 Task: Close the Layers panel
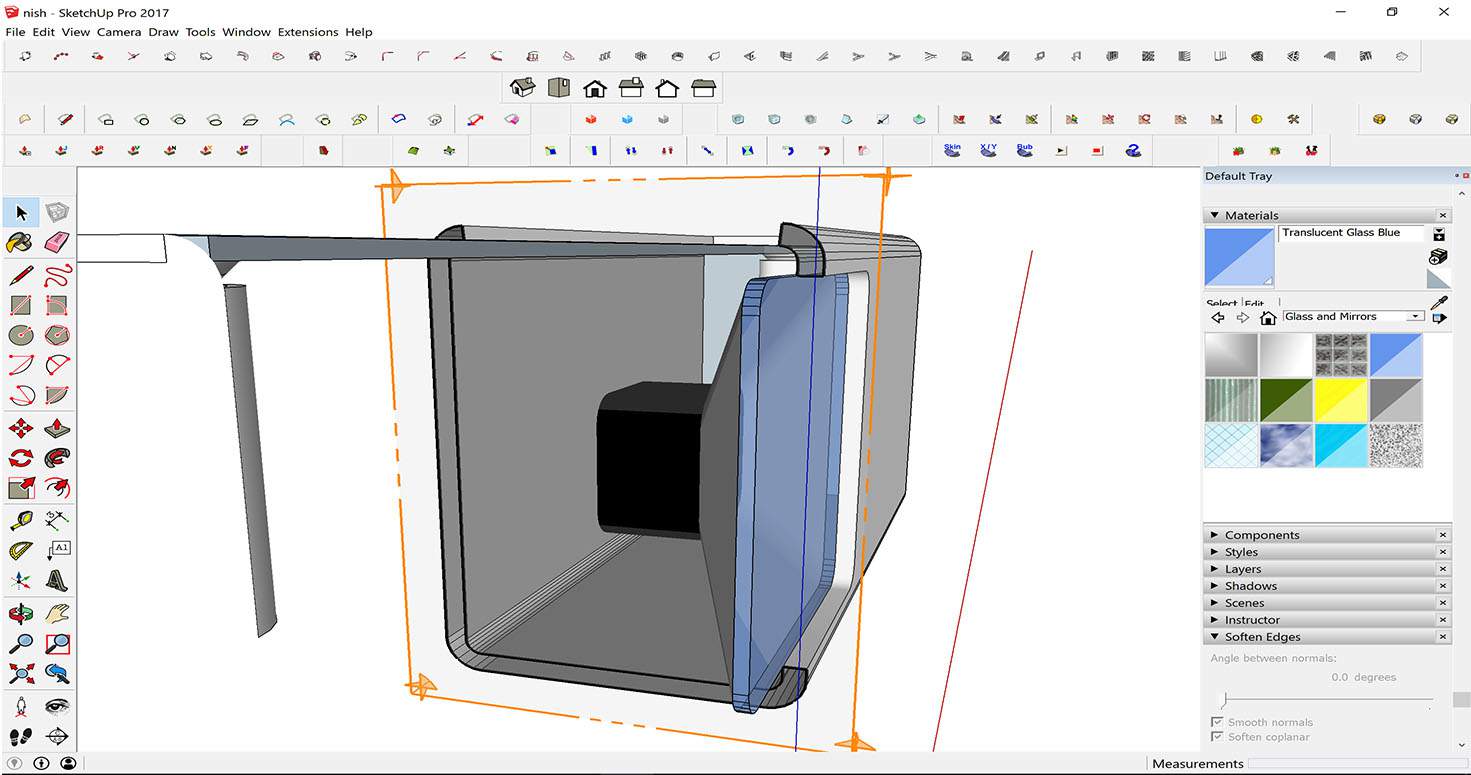[x=1443, y=569]
